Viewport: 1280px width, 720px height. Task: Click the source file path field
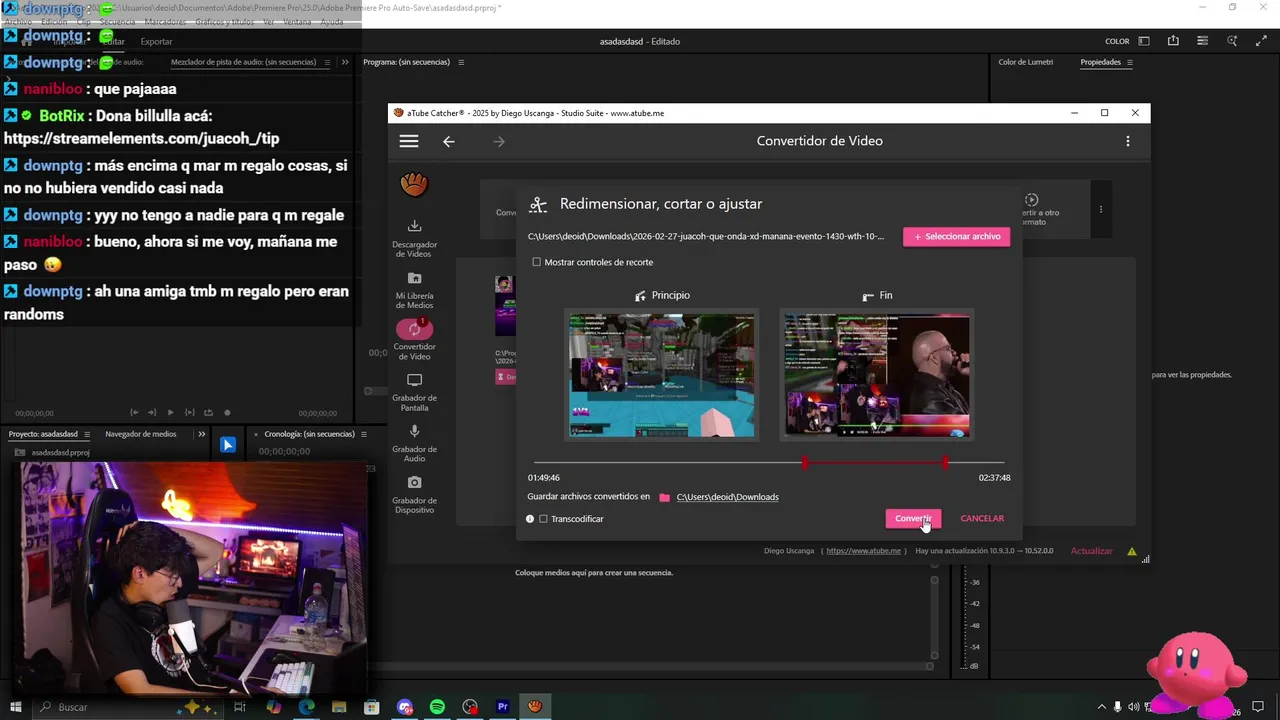pyautogui.click(x=706, y=237)
